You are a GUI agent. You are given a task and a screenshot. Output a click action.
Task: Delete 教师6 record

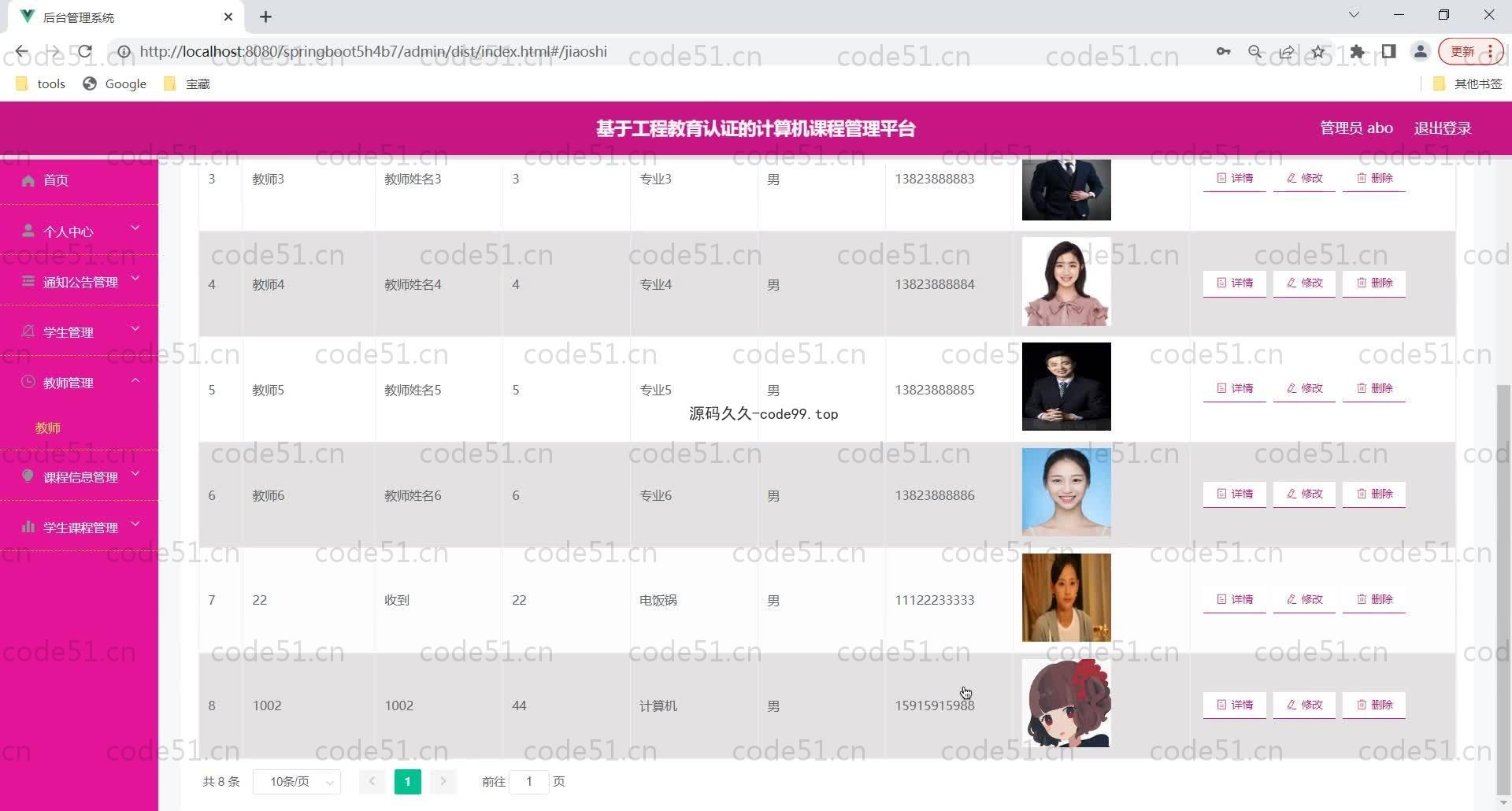(1374, 494)
